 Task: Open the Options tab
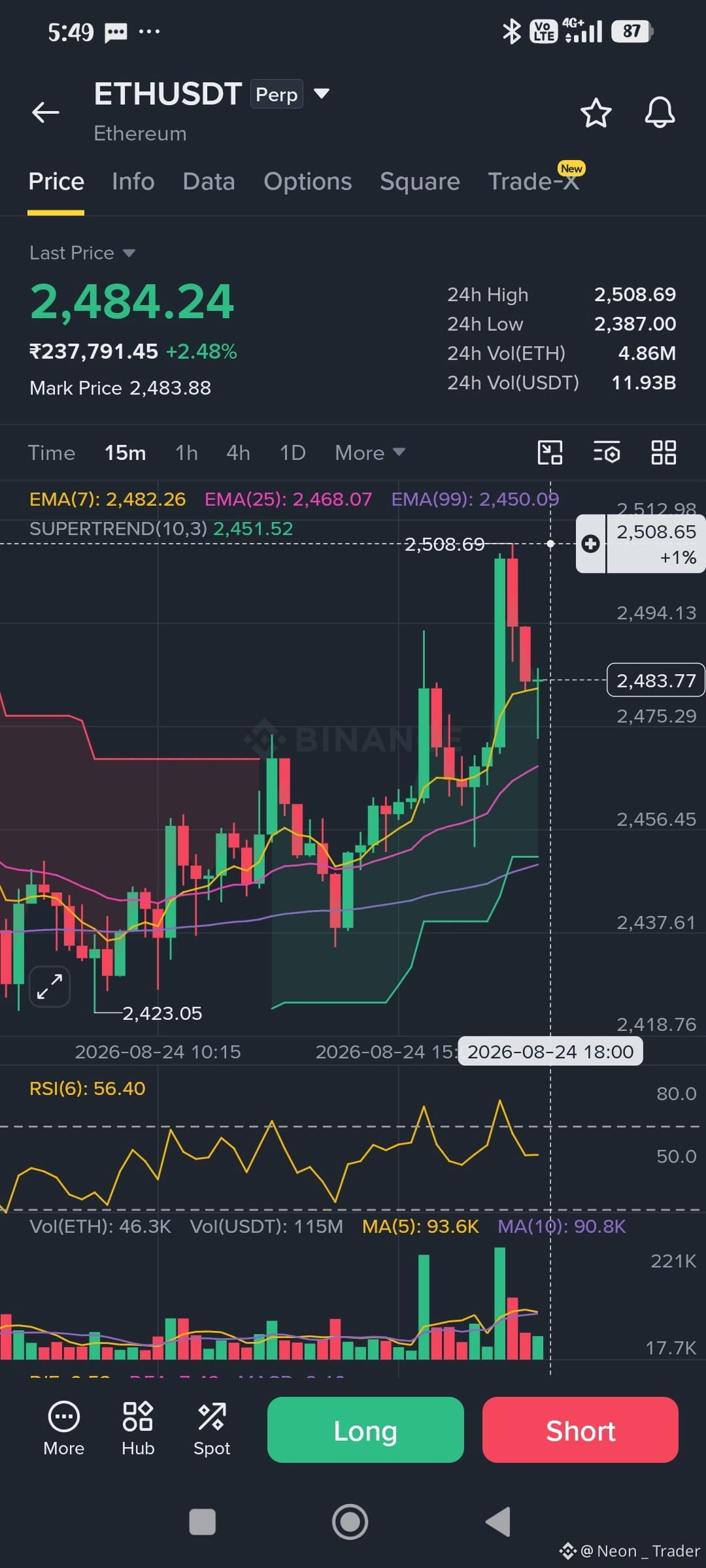[308, 181]
